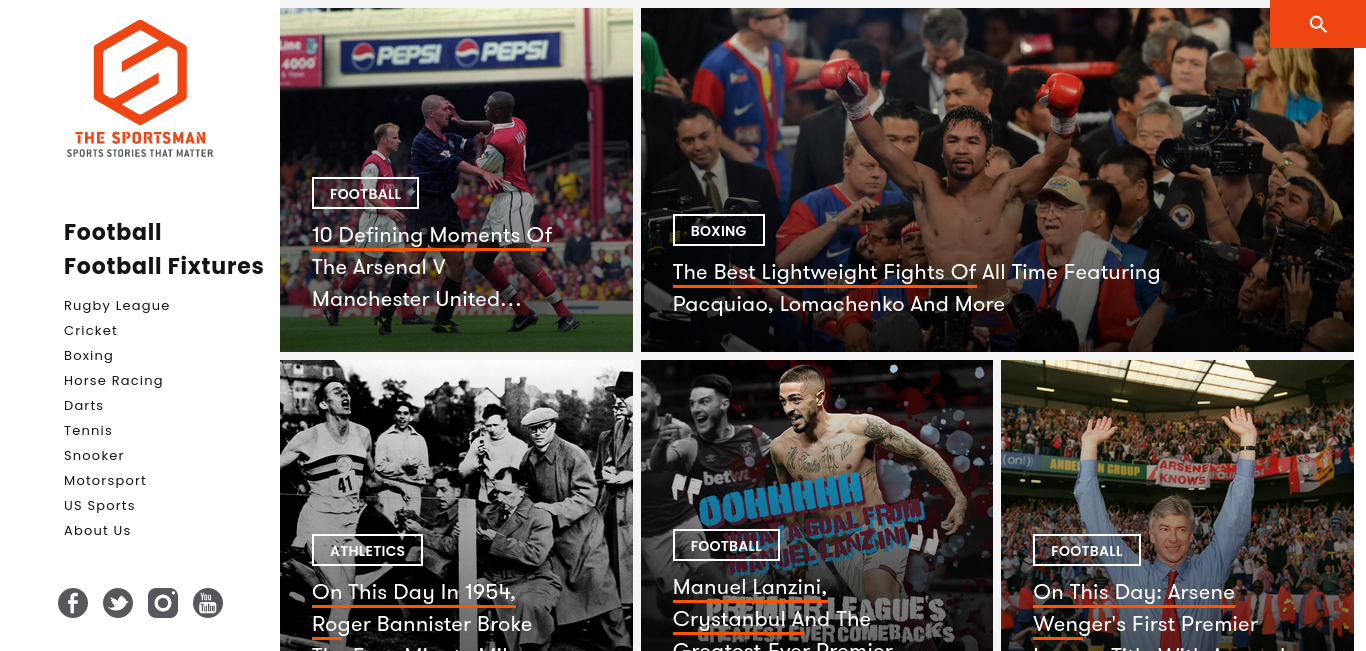Open the YouTube social icon
Screen dimensions: 1366x651
208,603
